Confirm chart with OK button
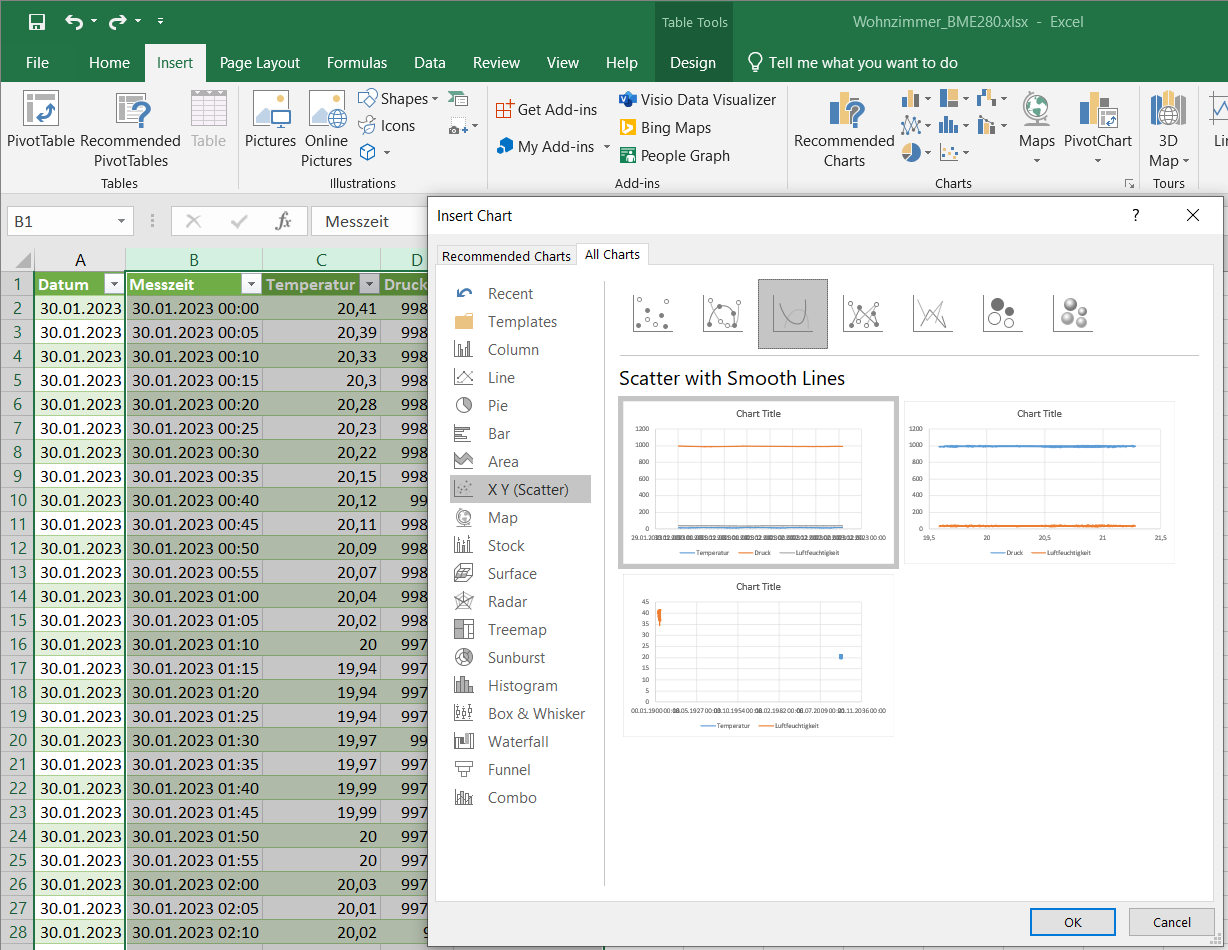Viewport: 1228px width, 950px height. [x=1073, y=922]
